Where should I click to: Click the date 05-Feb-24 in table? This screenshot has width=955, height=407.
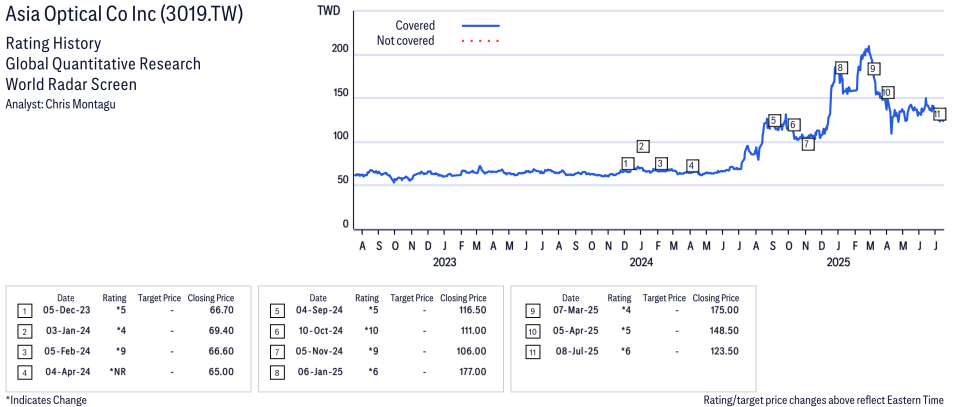[66, 352]
